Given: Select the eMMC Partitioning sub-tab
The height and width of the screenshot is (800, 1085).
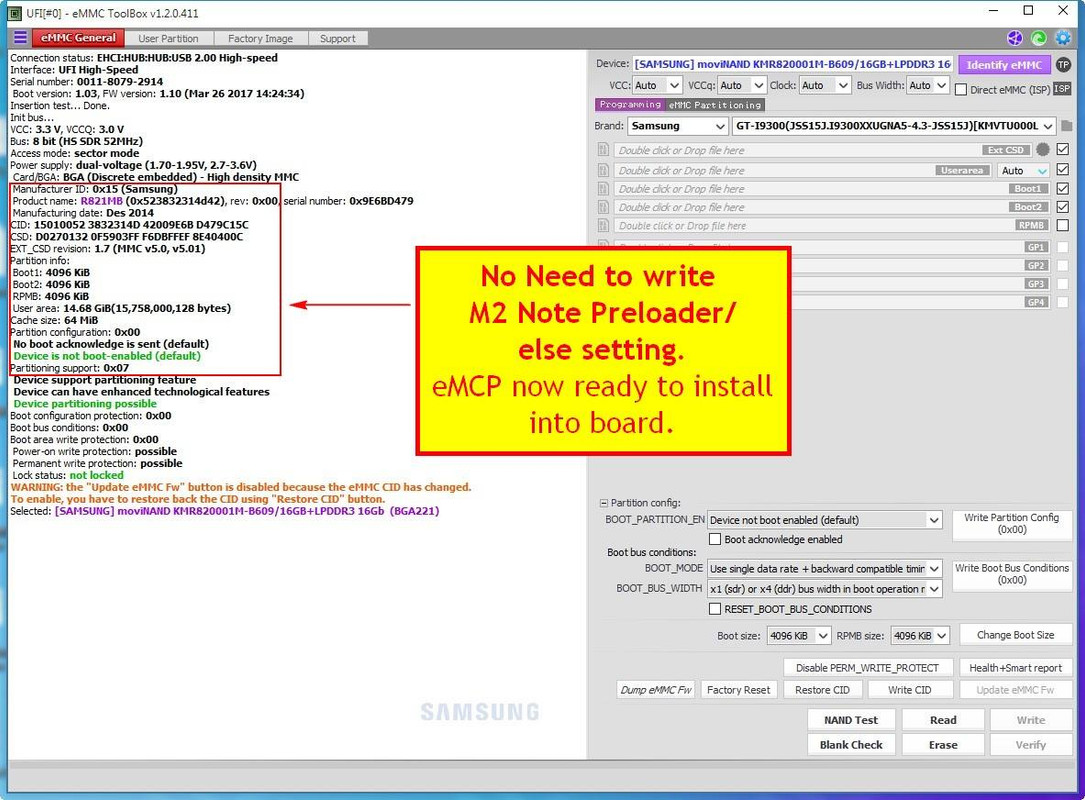Looking at the screenshot, I should 715,105.
